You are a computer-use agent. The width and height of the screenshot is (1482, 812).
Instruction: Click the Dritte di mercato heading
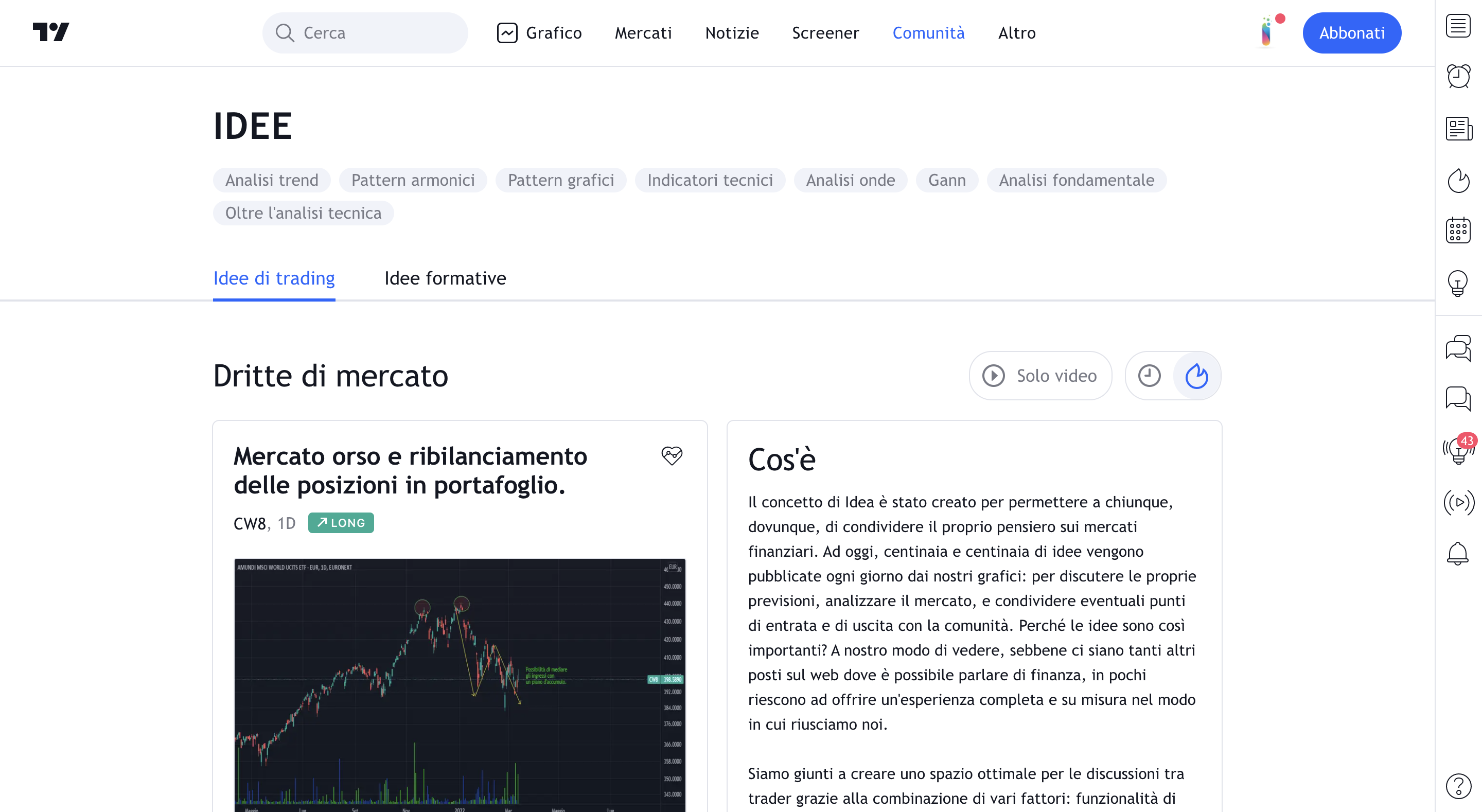[330, 376]
